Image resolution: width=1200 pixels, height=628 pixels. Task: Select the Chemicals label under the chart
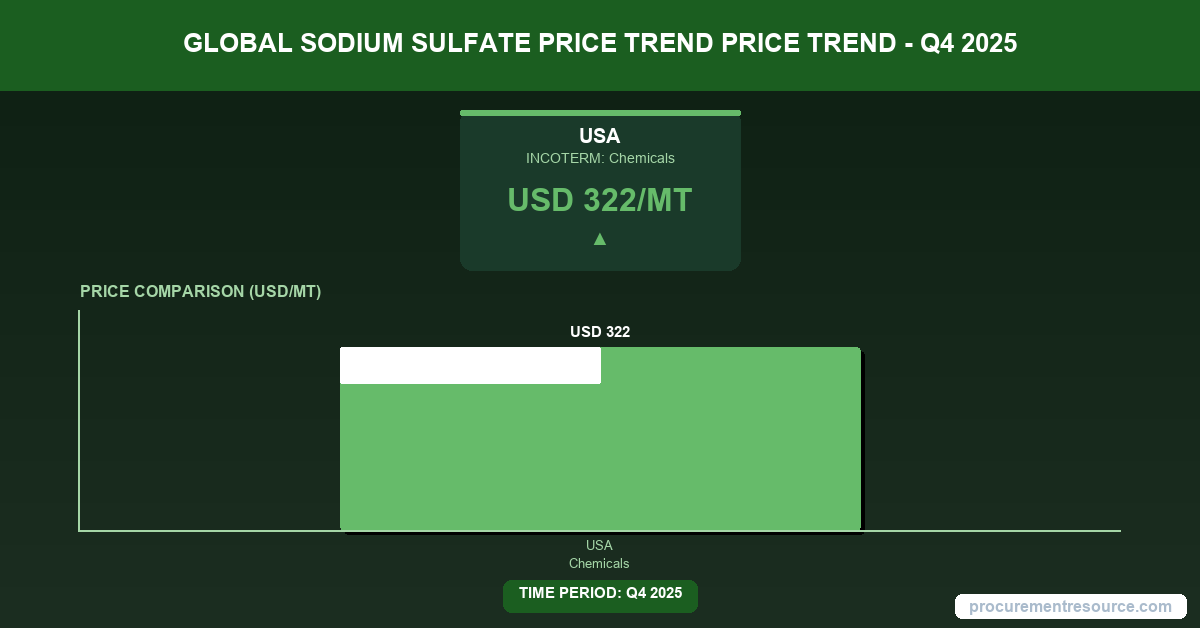coord(599,563)
